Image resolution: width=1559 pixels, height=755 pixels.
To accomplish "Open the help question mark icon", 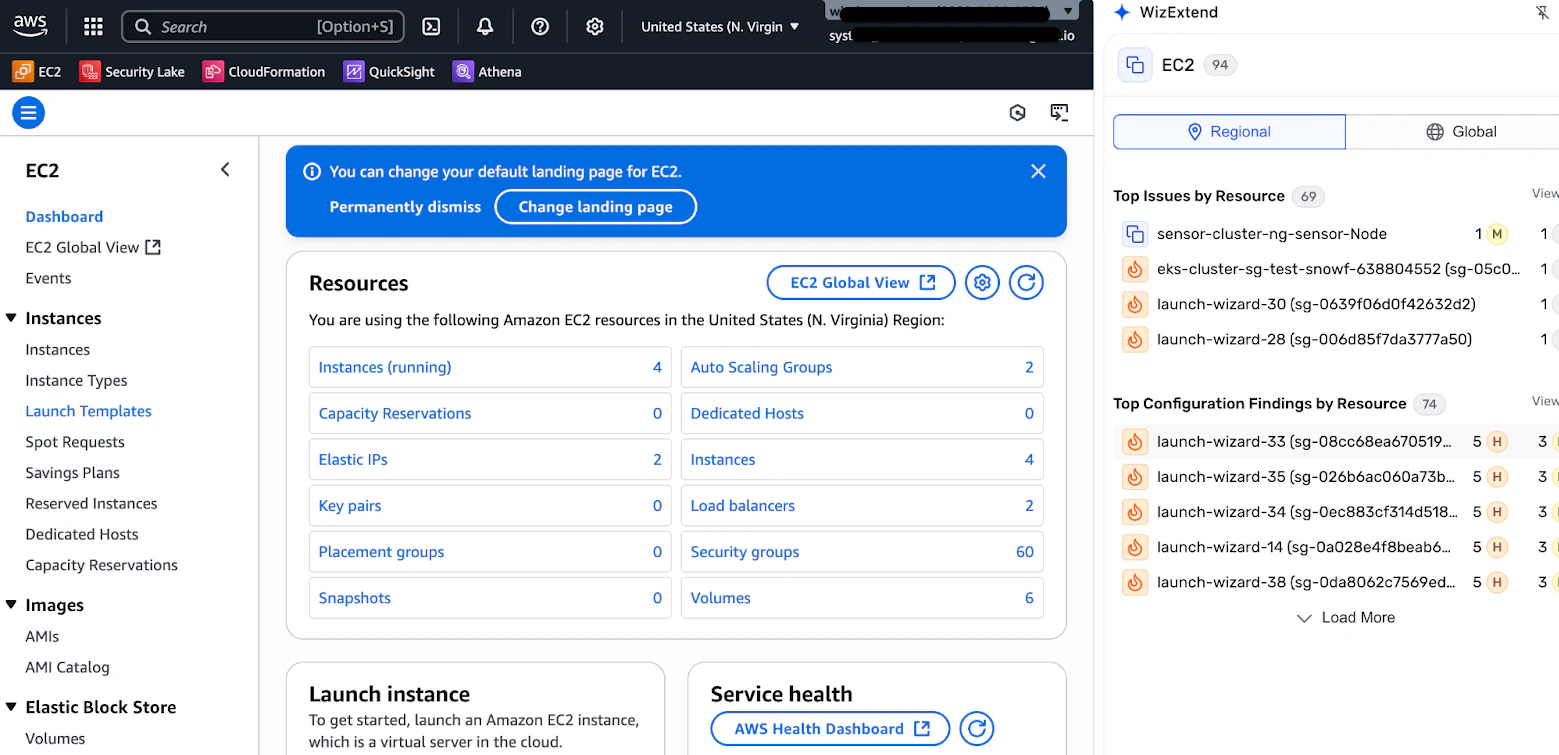I will coord(540,27).
